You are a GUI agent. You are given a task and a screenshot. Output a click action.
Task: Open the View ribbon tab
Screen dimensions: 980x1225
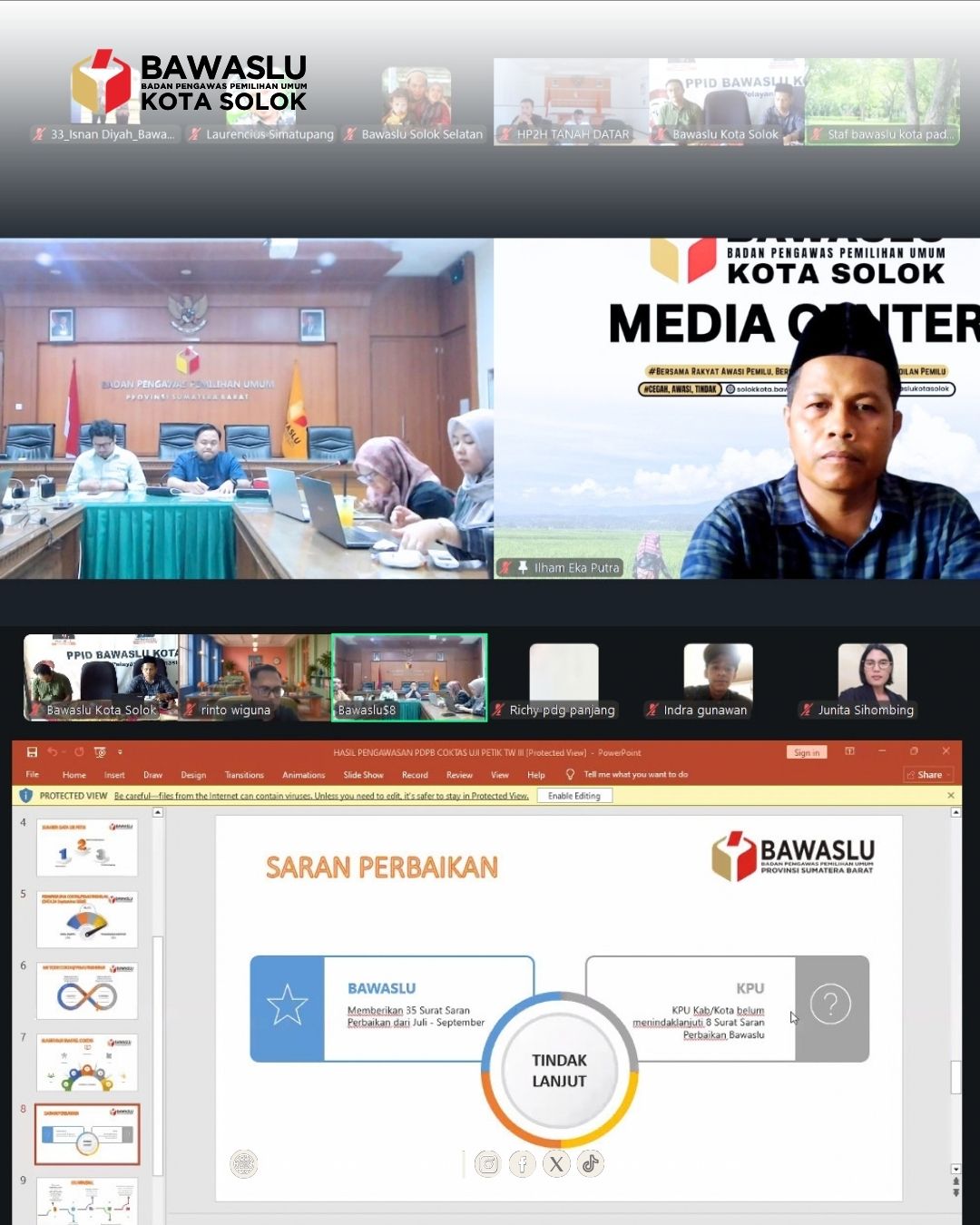[500, 775]
